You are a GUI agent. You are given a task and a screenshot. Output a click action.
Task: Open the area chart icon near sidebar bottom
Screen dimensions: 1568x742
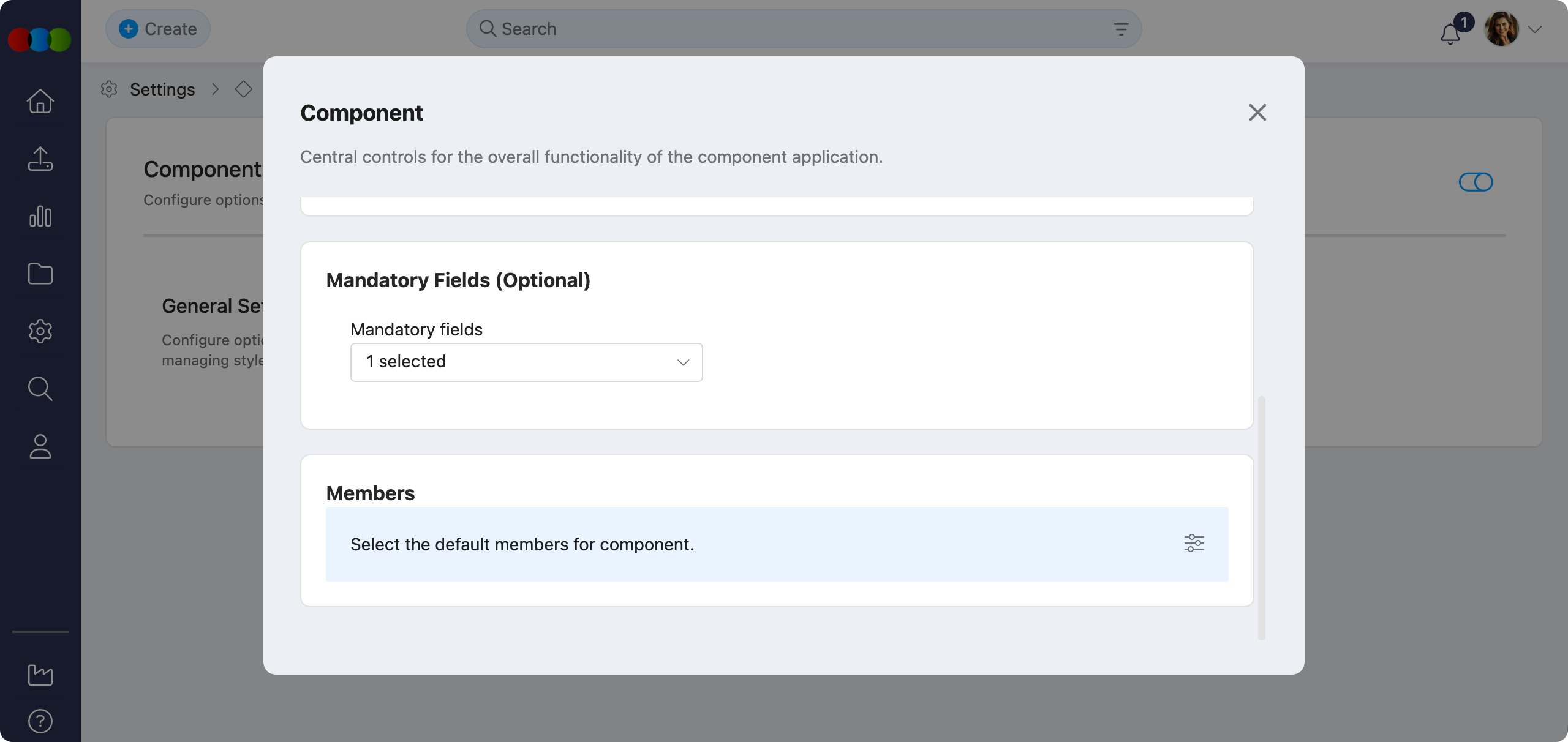(x=40, y=675)
